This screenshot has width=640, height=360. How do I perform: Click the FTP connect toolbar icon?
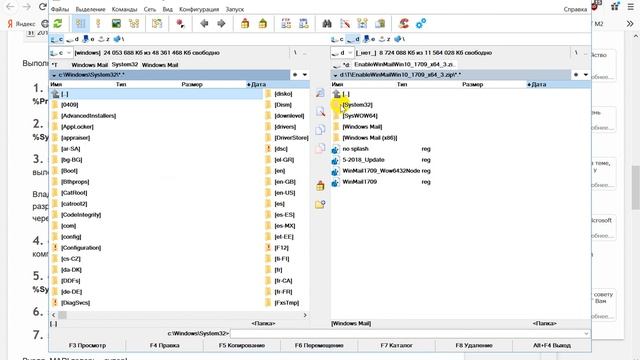coord(286,24)
